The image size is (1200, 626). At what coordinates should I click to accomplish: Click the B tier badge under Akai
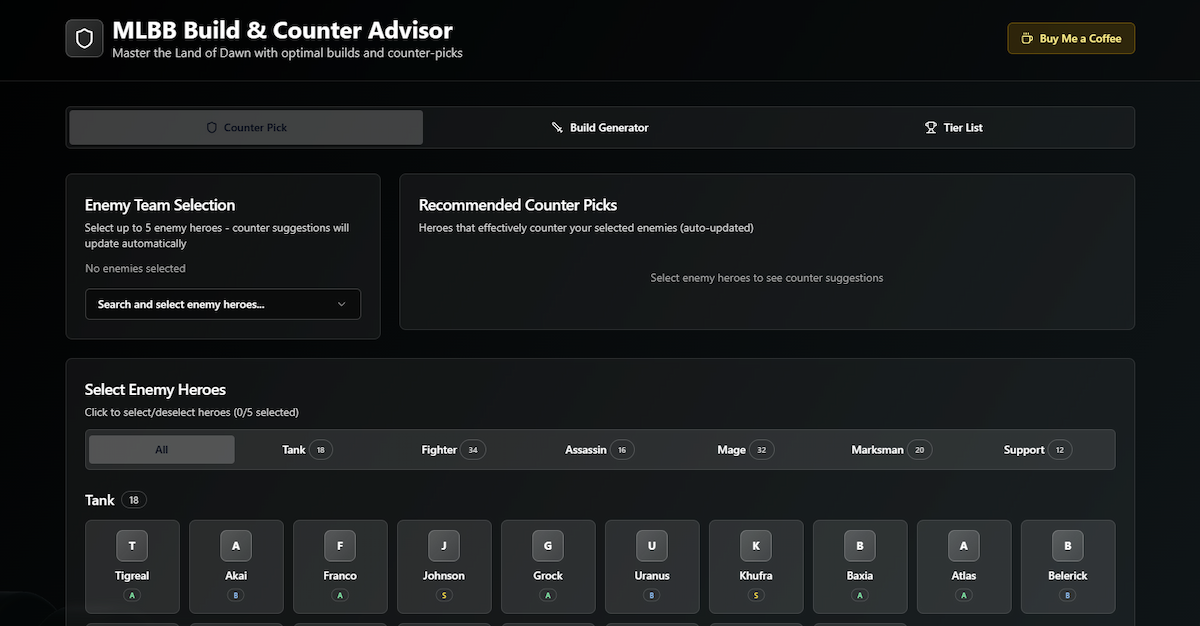point(236,595)
